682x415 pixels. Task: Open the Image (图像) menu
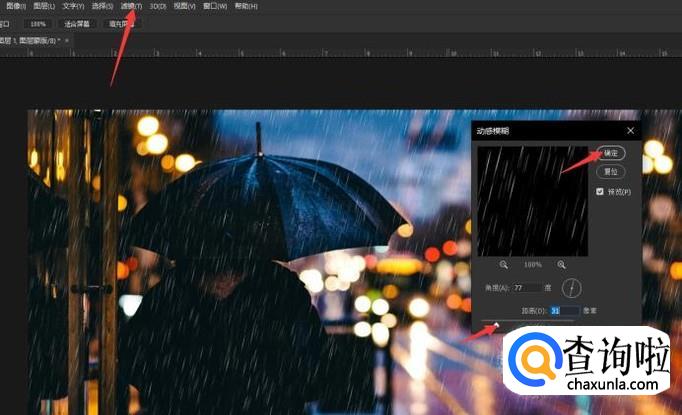click(16, 6)
